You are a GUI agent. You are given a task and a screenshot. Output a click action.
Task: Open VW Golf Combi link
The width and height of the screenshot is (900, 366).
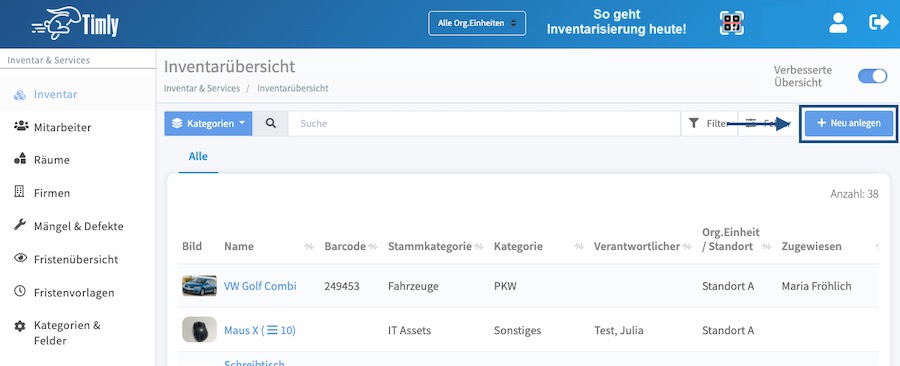pyautogui.click(x=260, y=286)
